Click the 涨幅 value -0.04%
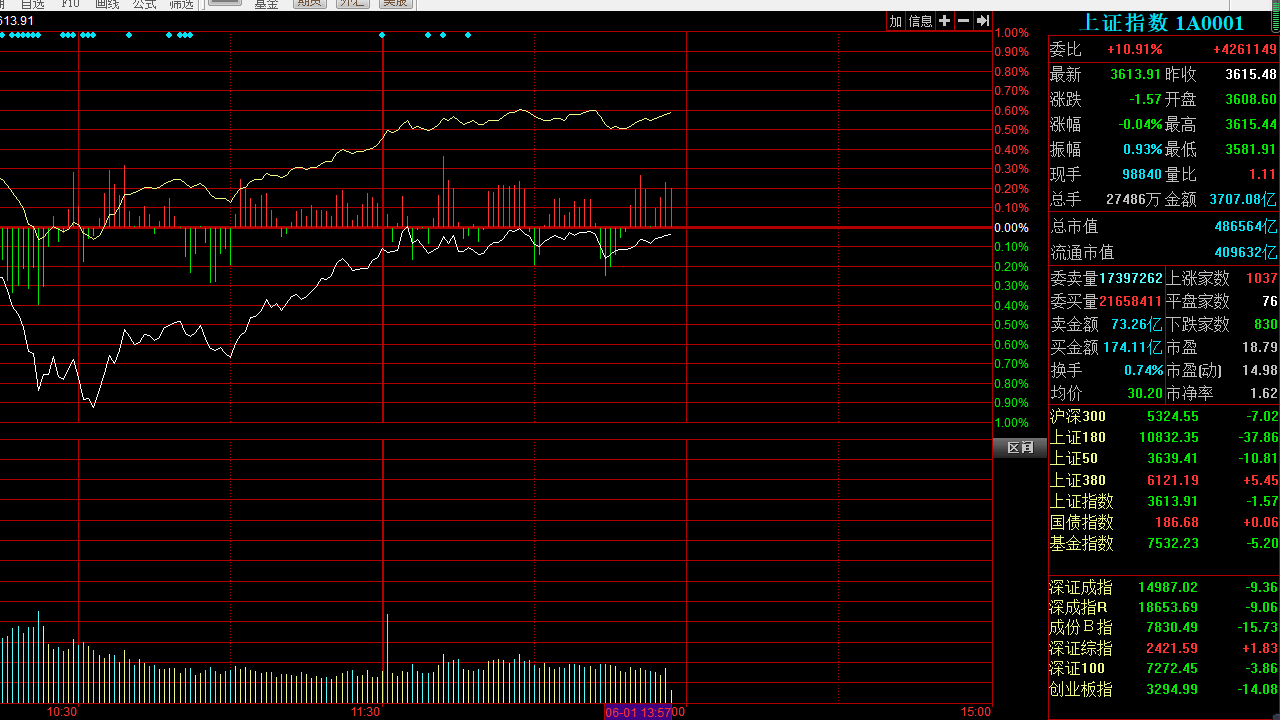 point(1141,124)
